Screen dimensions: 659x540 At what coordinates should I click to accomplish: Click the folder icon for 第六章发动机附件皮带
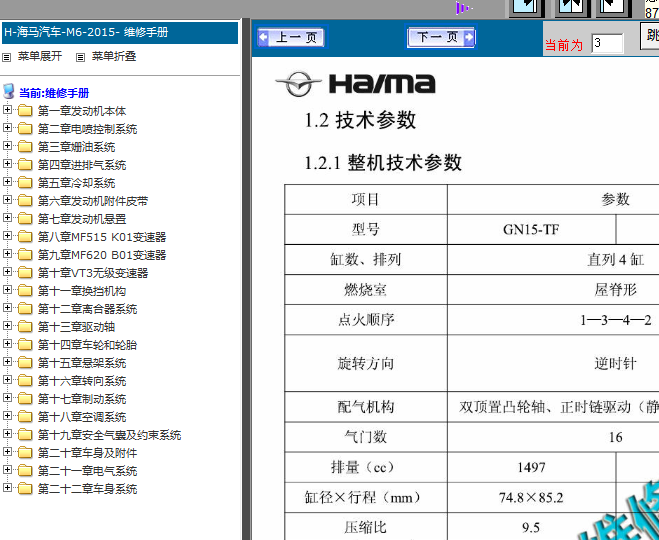(x=25, y=201)
